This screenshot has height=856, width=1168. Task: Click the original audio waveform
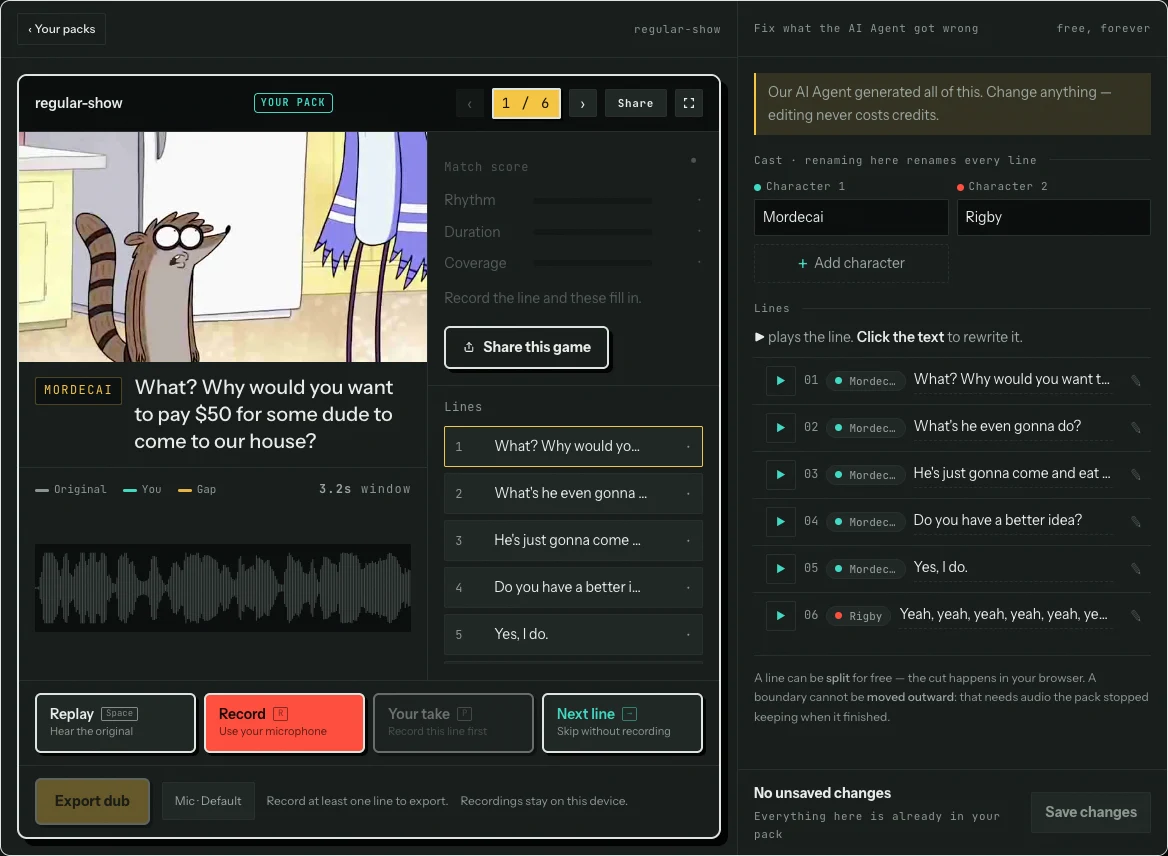click(223, 588)
